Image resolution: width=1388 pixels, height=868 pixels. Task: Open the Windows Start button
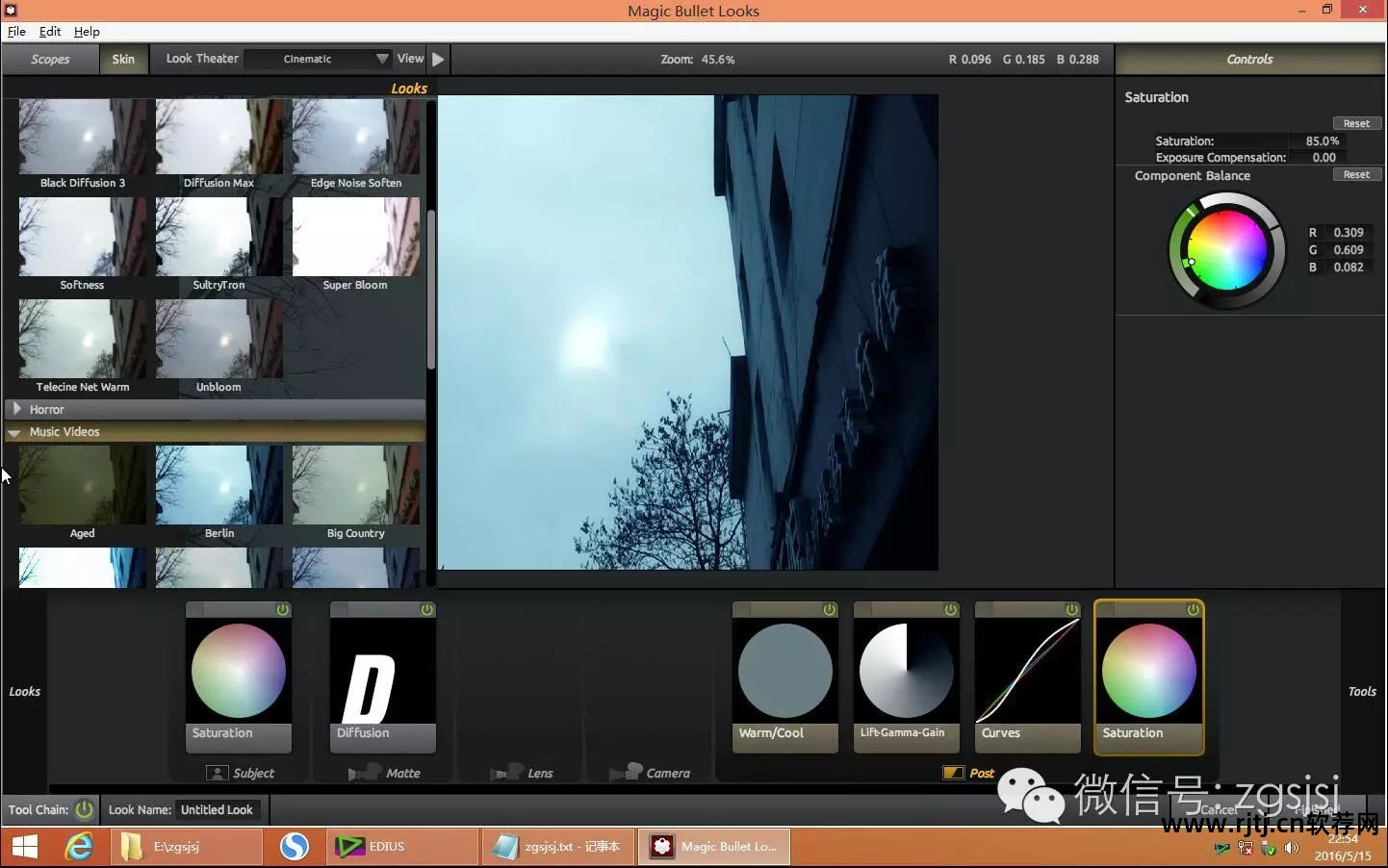tap(25, 847)
